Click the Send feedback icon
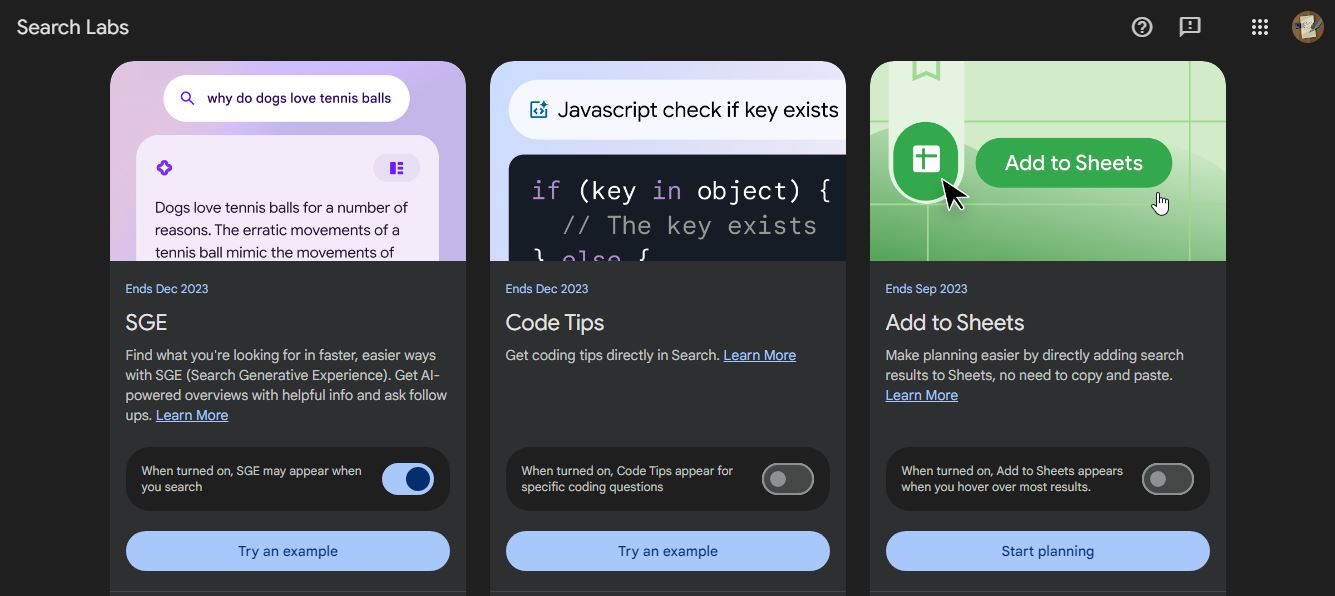Image resolution: width=1335 pixels, height=596 pixels. pos(1190,27)
